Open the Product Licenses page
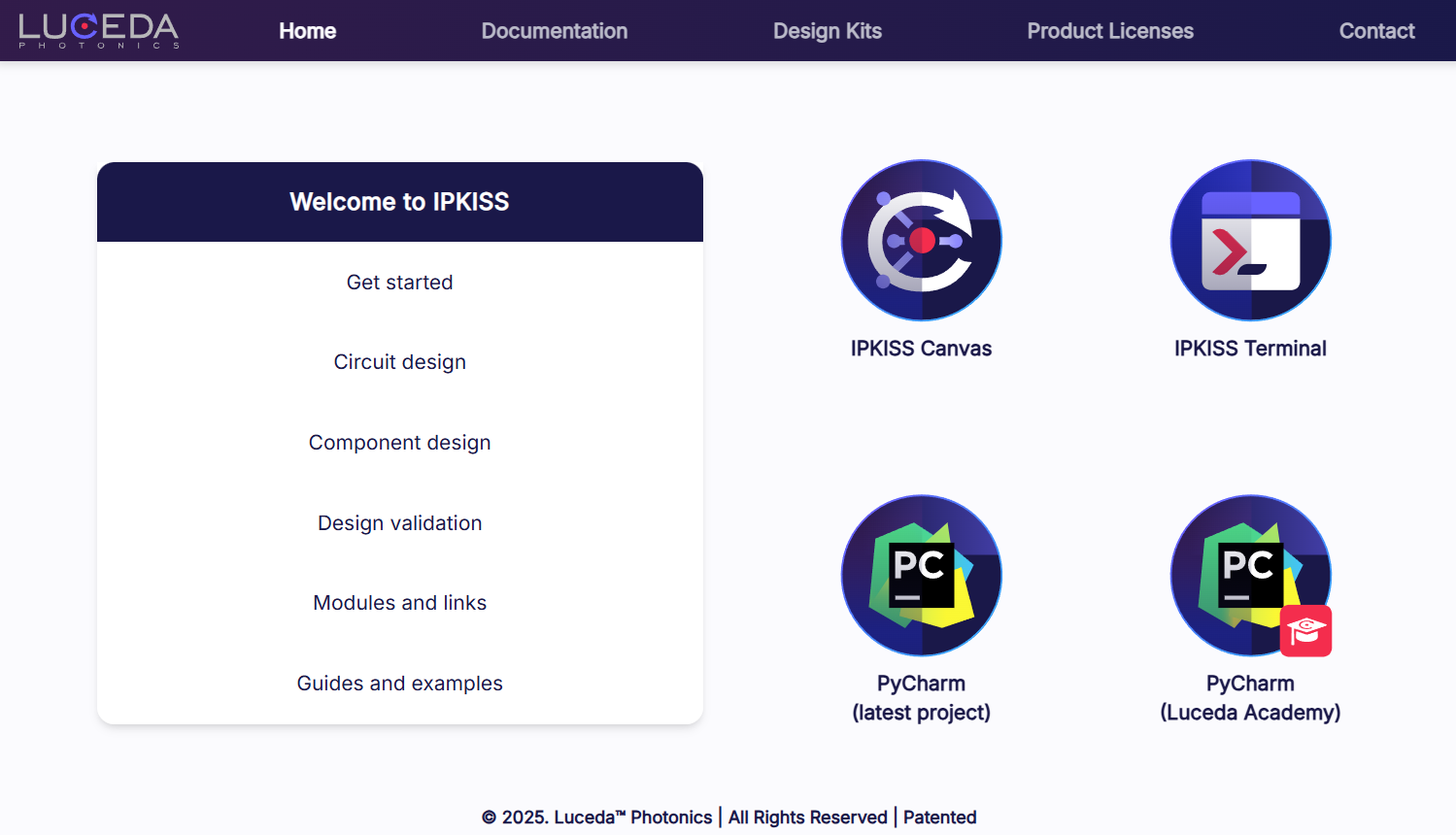The height and width of the screenshot is (835, 1456). pyautogui.click(x=1109, y=31)
